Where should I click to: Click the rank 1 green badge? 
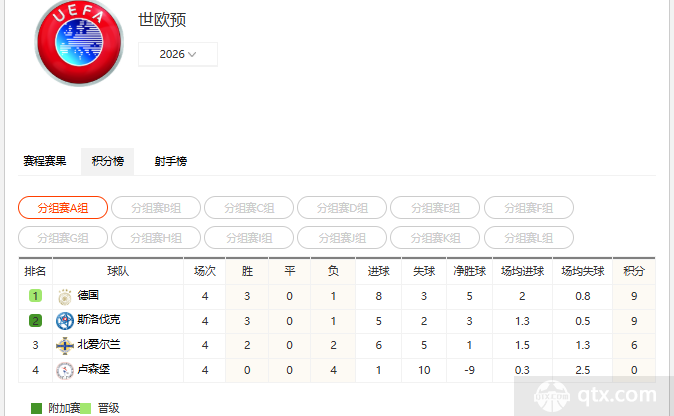click(35, 296)
